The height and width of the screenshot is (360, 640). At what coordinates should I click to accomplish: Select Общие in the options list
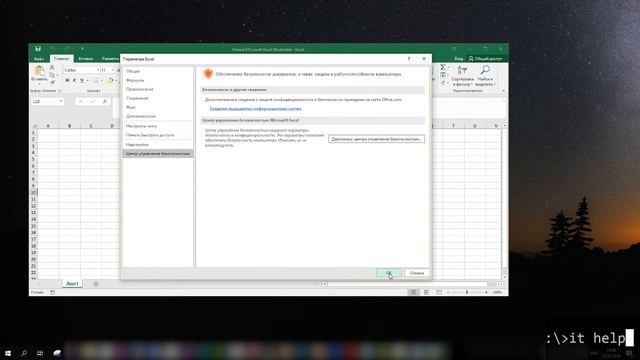pyautogui.click(x=158, y=71)
